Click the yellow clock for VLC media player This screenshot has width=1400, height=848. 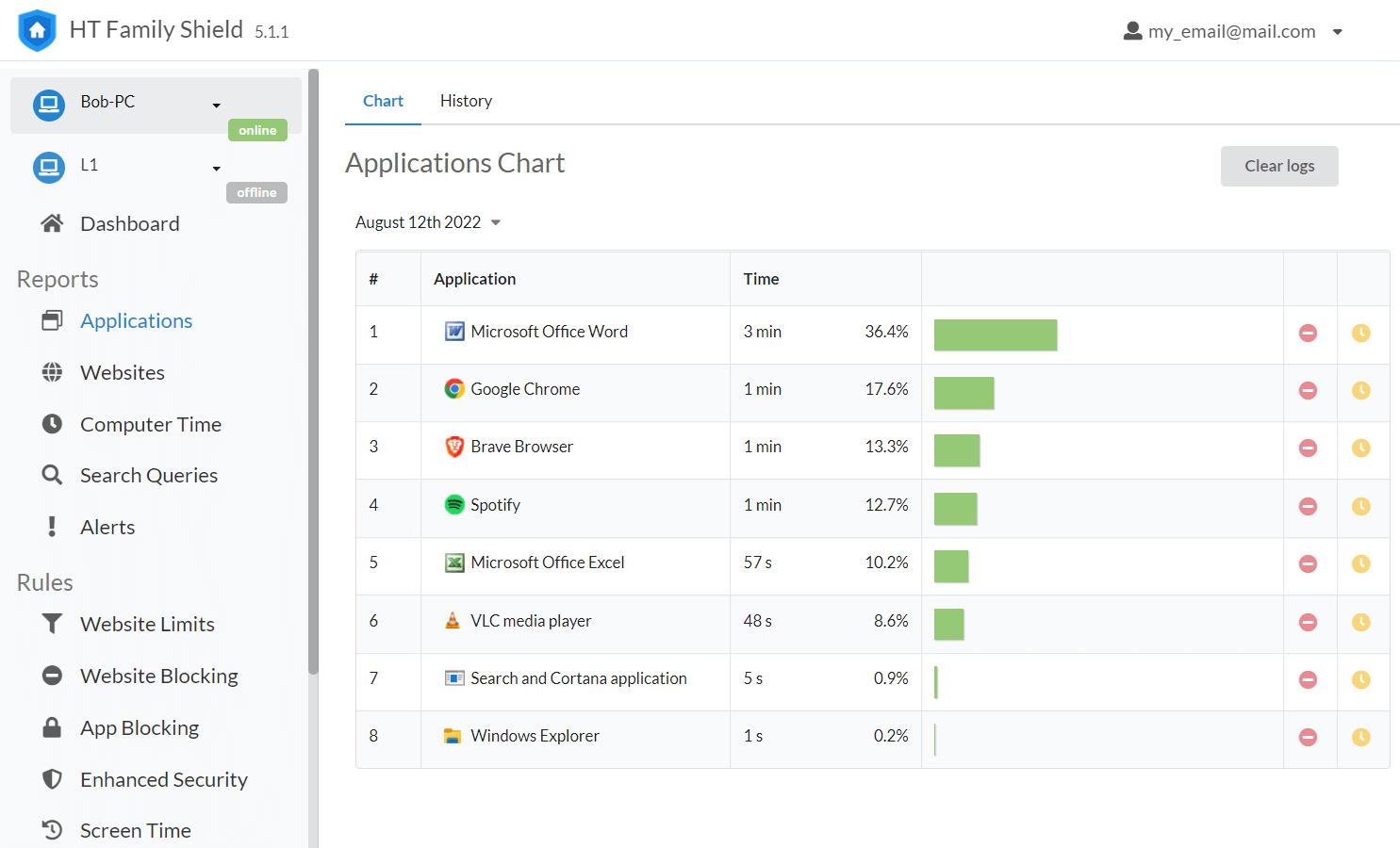tap(1361, 622)
